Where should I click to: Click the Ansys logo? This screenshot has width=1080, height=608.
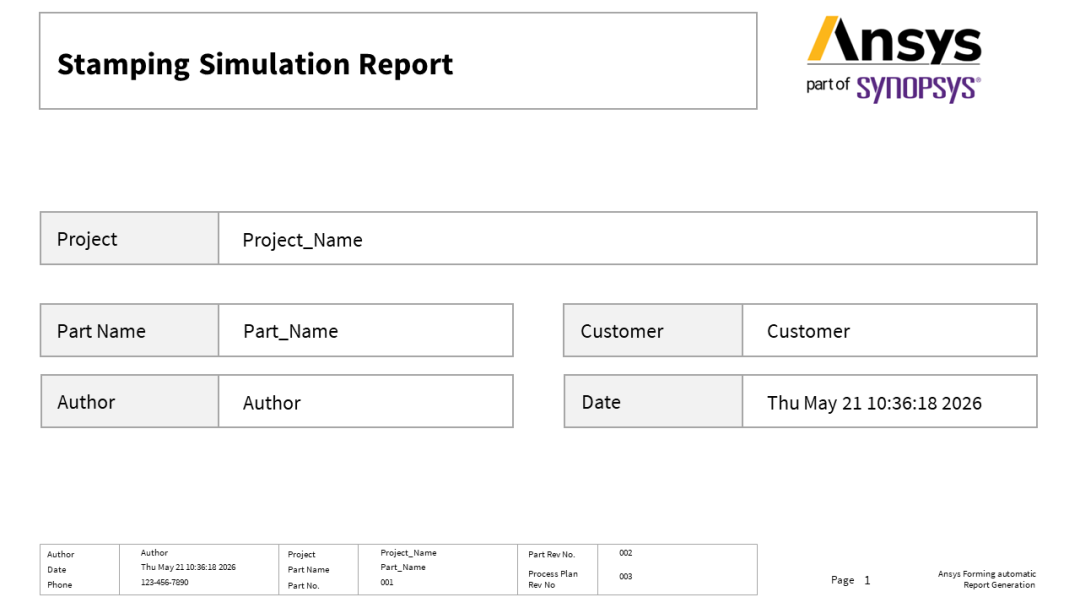click(894, 39)
